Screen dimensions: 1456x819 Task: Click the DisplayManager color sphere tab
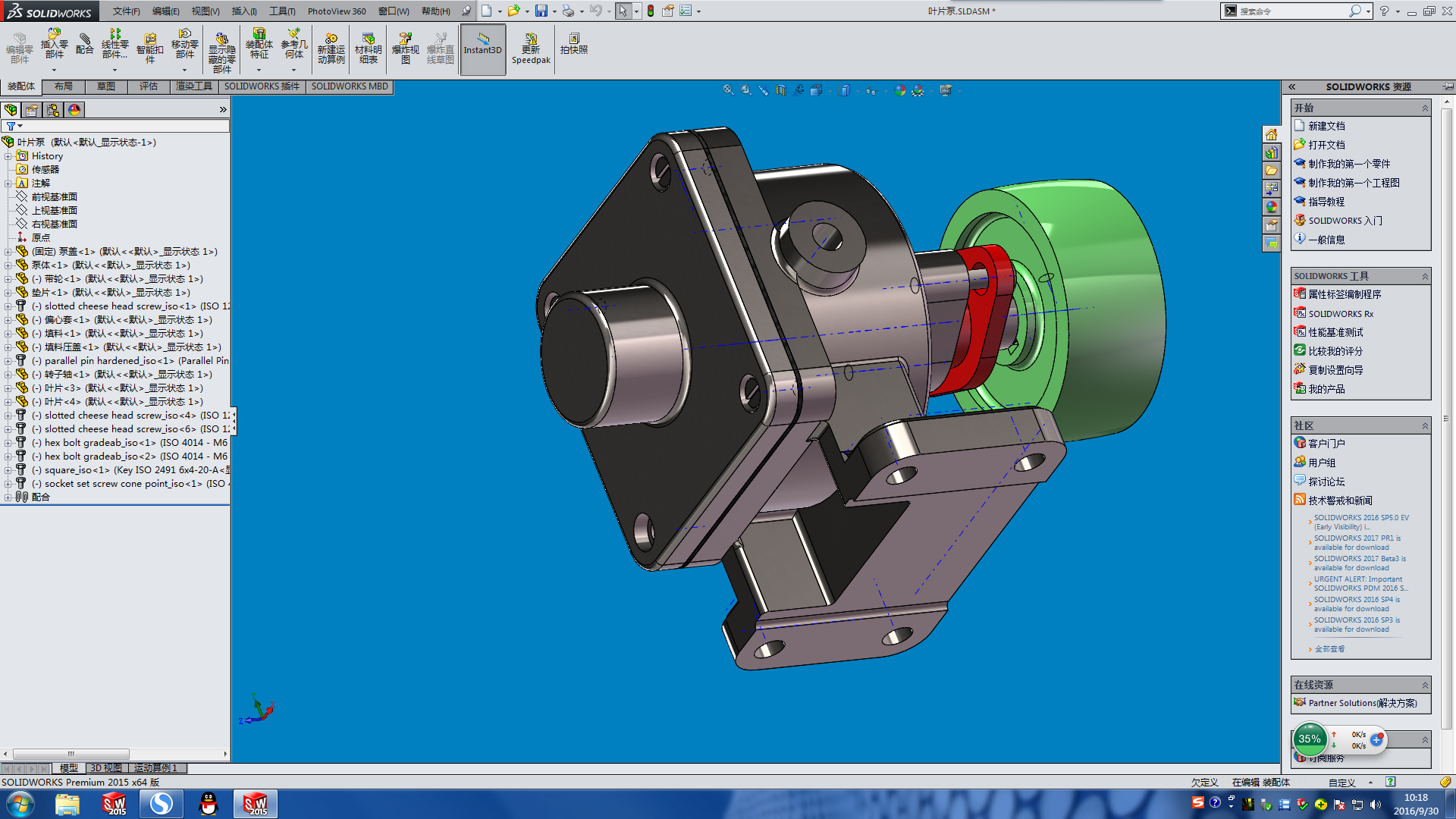[74, 110]
